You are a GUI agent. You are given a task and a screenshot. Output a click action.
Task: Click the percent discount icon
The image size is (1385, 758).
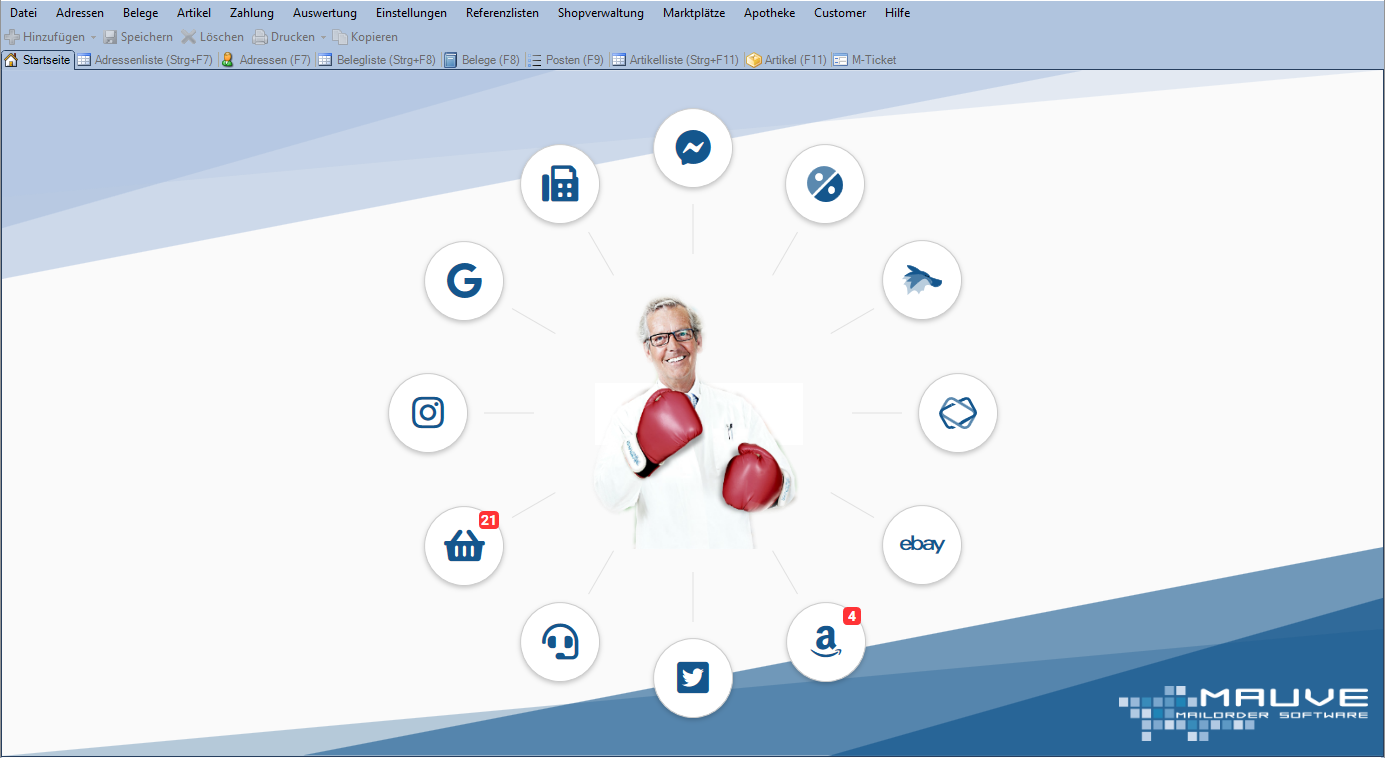pyautogui.click(x=826, y=185)
